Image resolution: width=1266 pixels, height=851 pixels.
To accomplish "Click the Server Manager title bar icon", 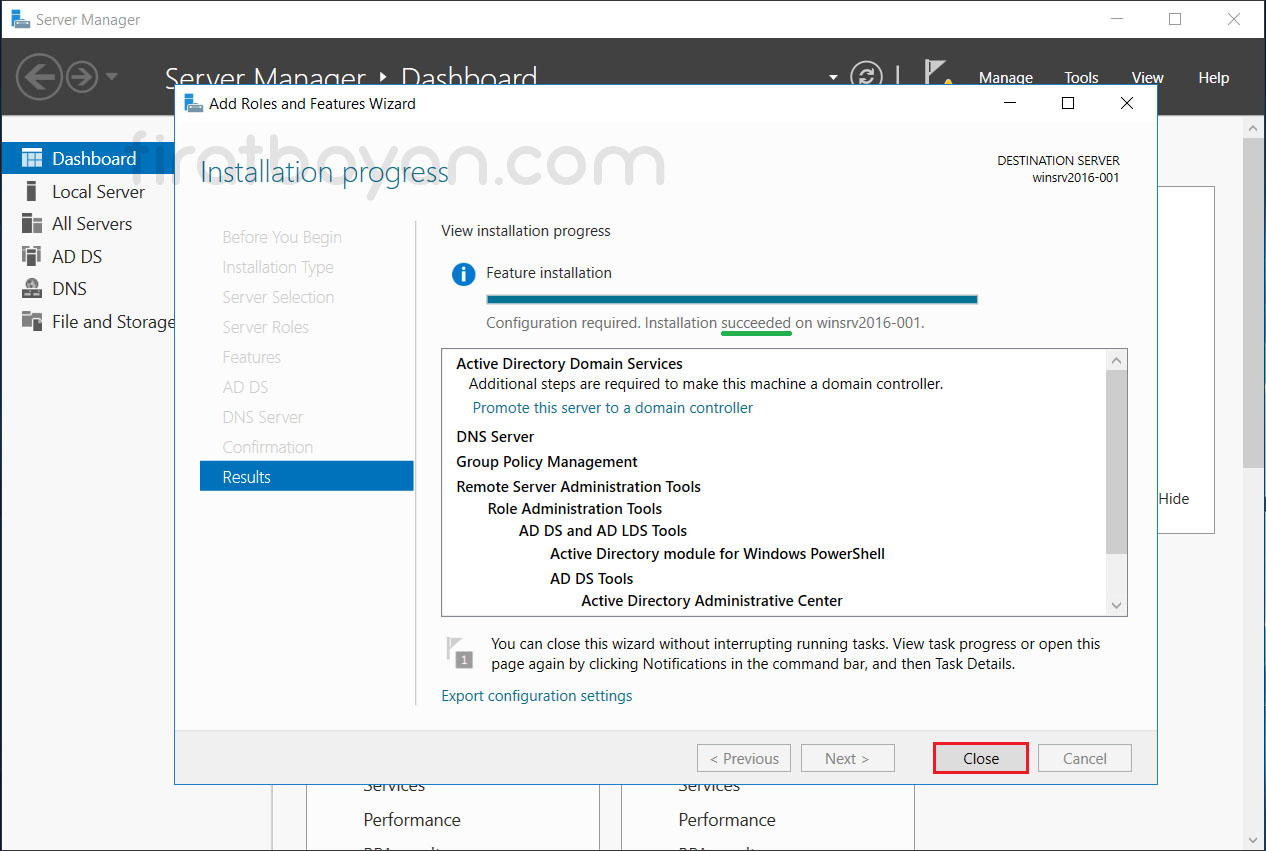I will [20, 19].
